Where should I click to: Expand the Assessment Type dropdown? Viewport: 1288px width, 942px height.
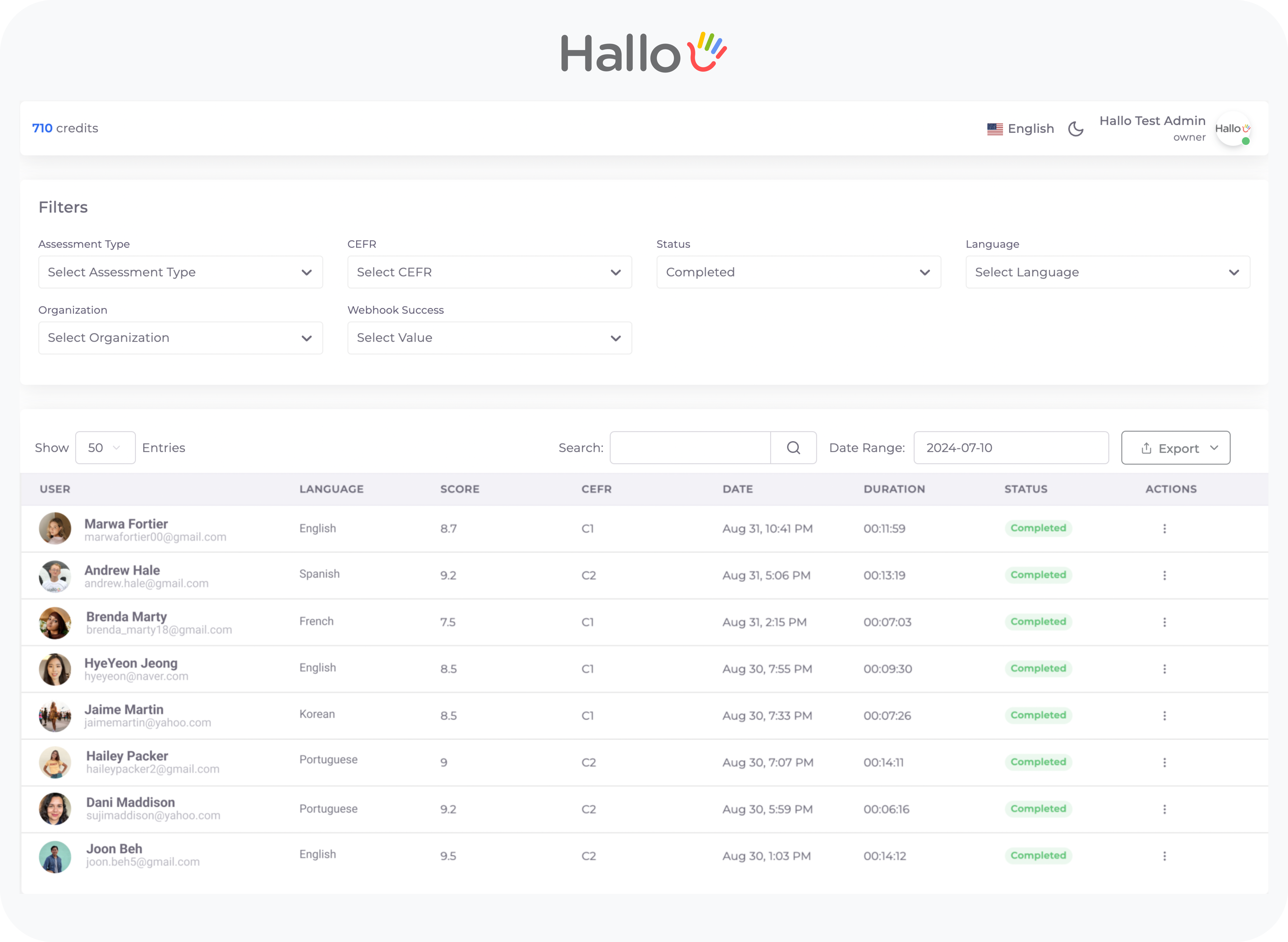point(180,272)
